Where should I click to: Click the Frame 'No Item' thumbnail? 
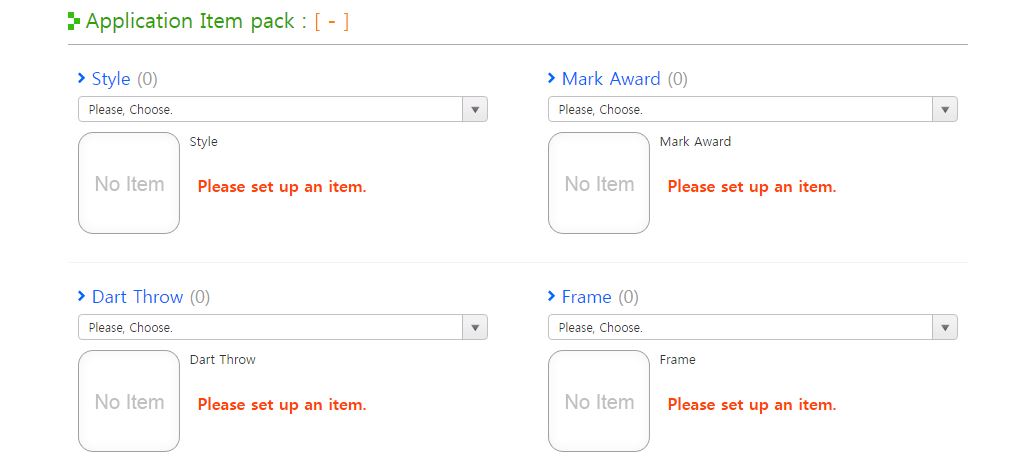coord(599,401)
